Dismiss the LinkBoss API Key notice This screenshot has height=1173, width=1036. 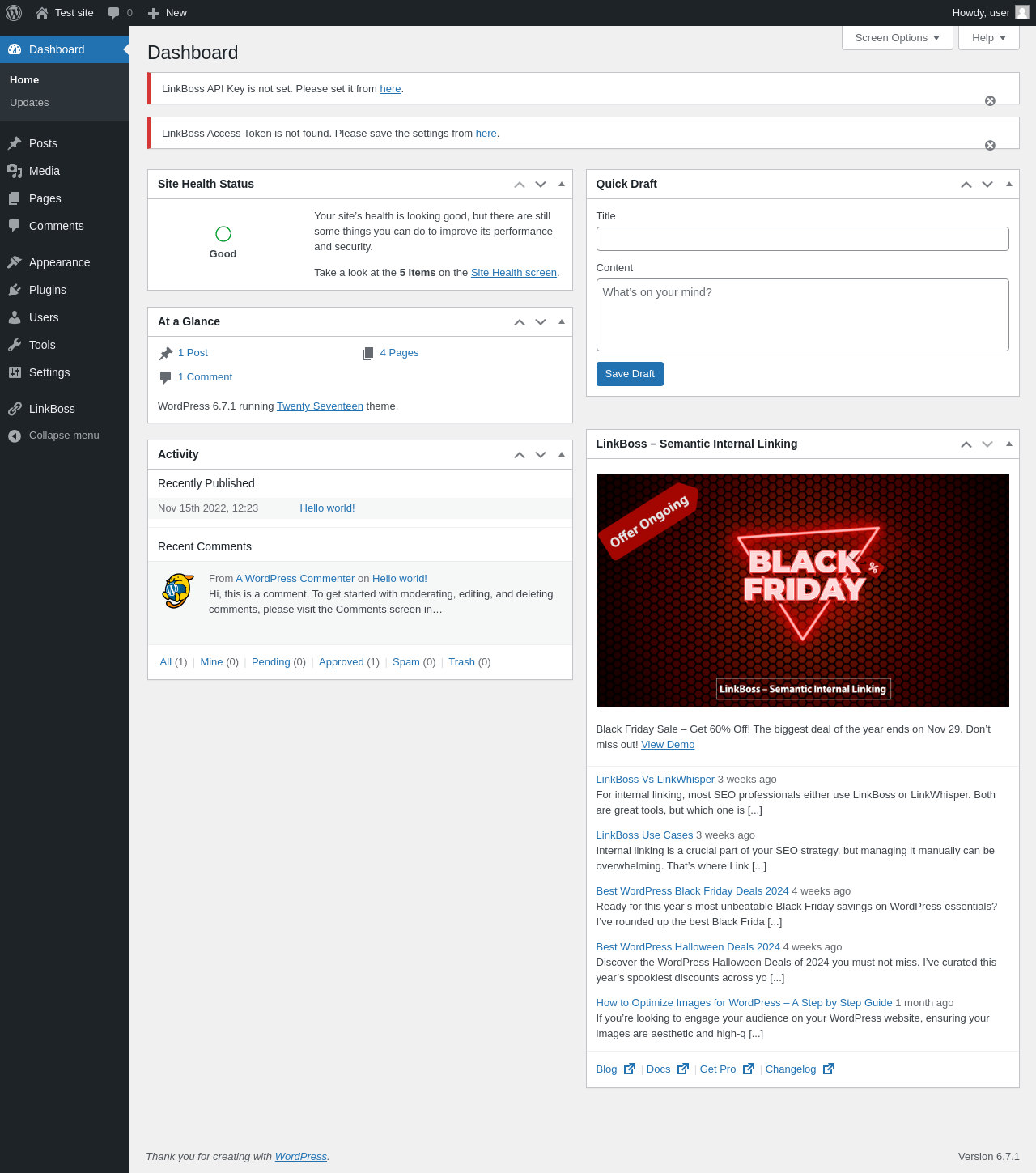pos(990,101)
